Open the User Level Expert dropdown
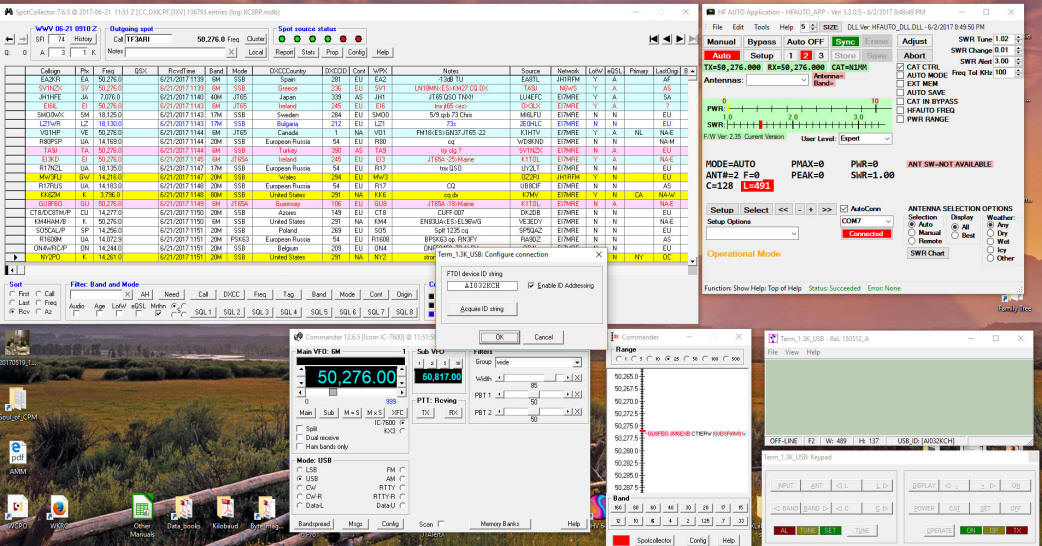 pyautogui.click(x=865, y=138)
